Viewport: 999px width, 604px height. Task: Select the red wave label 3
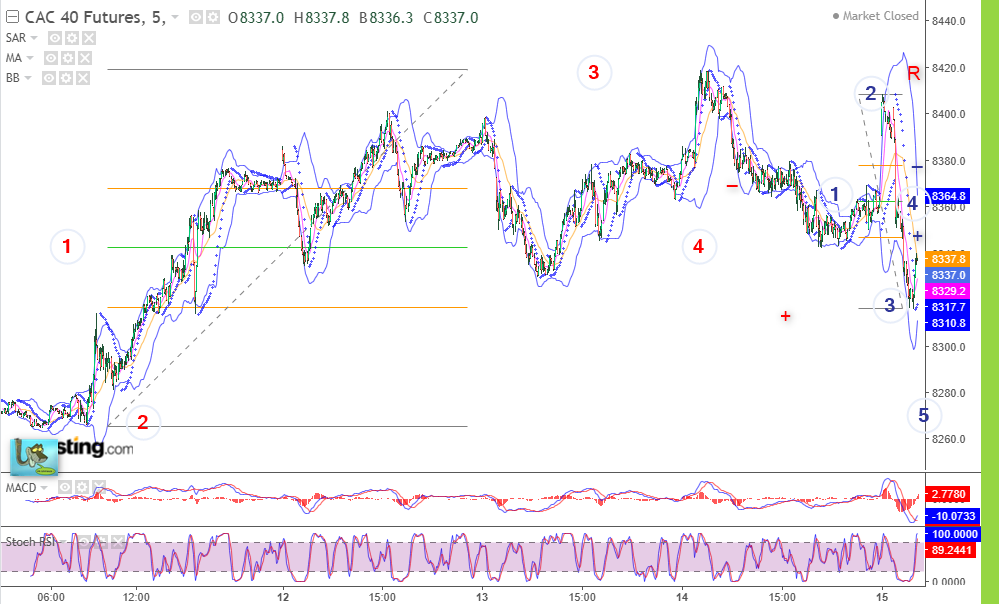pos(594,72)
